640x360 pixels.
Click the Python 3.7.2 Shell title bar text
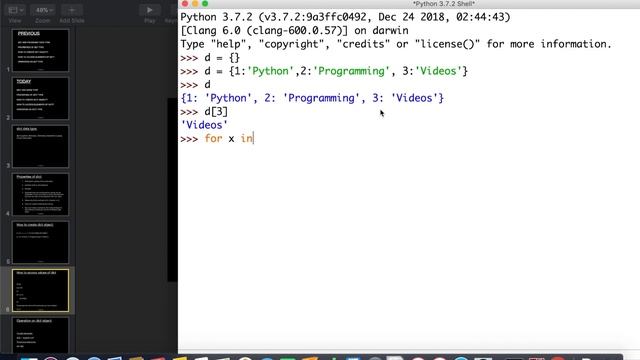pos(443,4)
